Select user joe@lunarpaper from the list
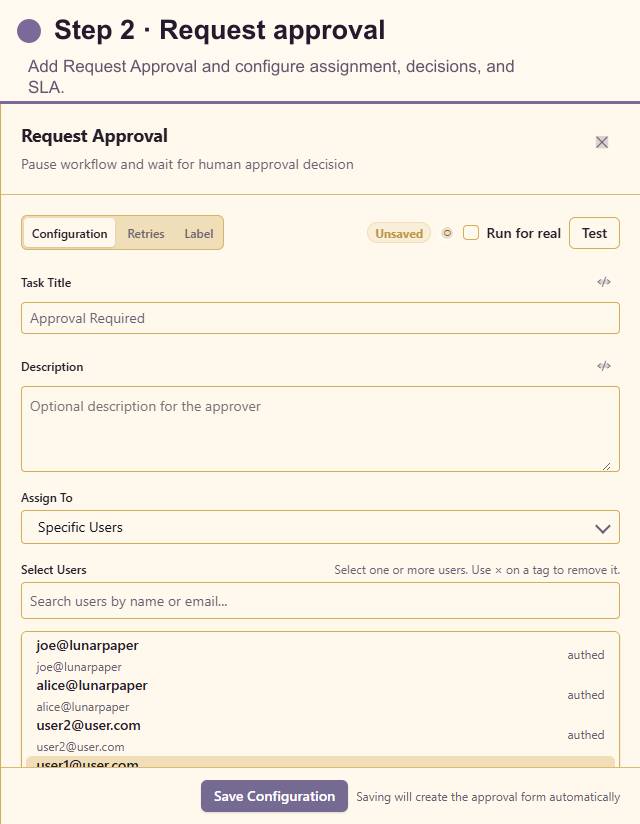This screenshot has width=640, height=824. (x=321, y=655)
